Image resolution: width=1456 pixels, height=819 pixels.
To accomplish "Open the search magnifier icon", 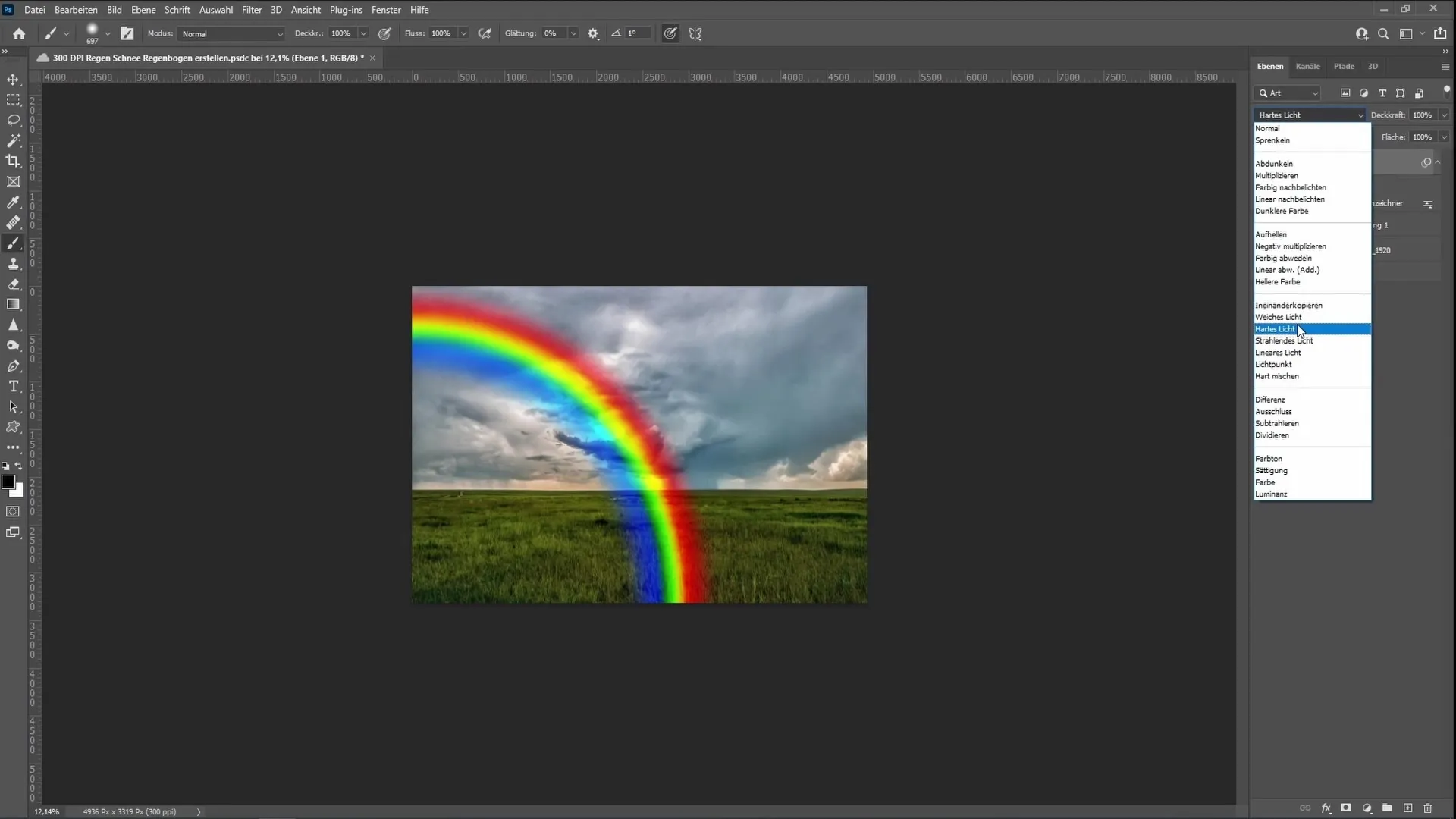I will [x=1383, y=33].
